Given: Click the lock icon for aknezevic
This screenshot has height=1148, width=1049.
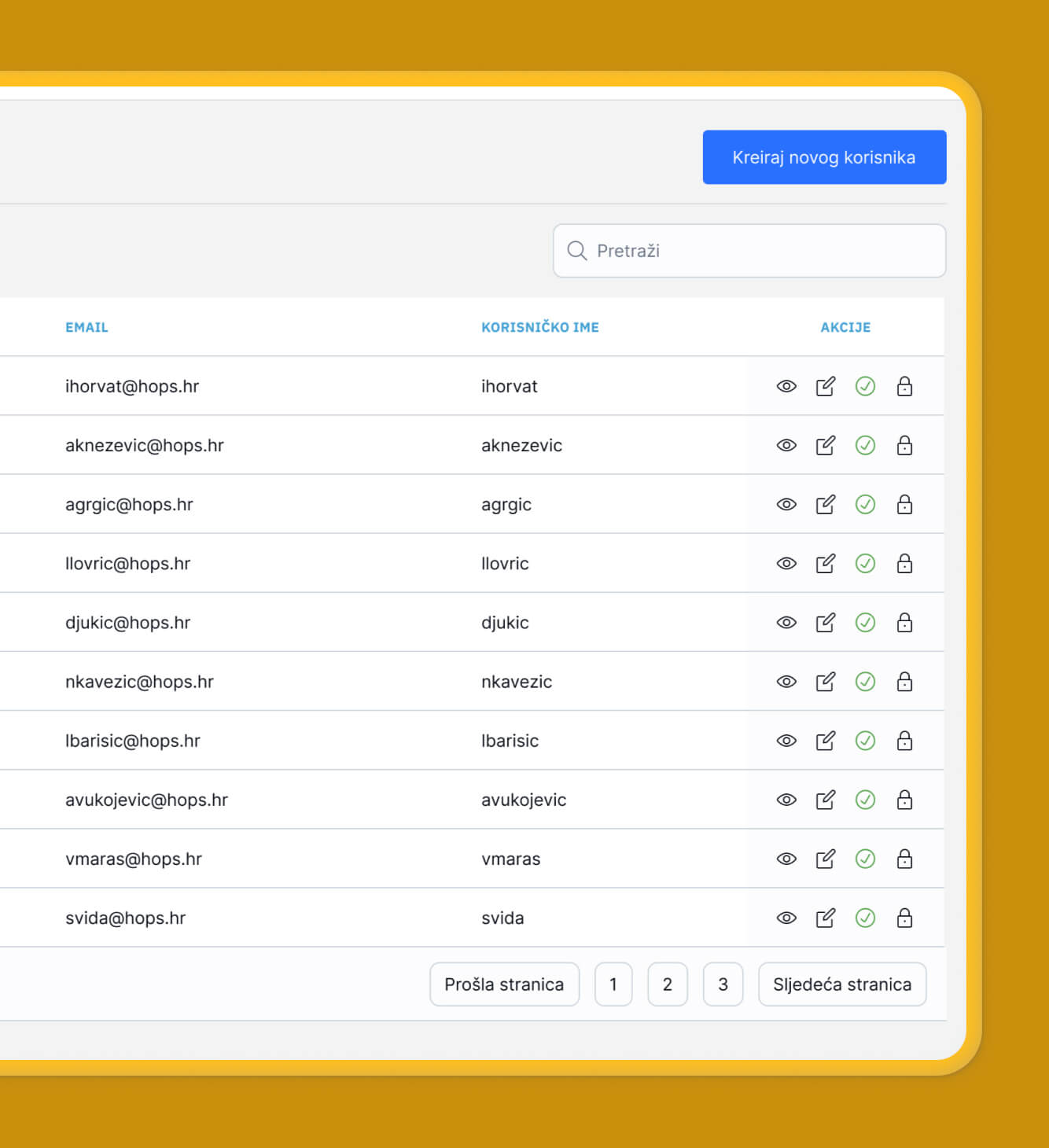Looking at the screenshot, I should click(904, 445).
